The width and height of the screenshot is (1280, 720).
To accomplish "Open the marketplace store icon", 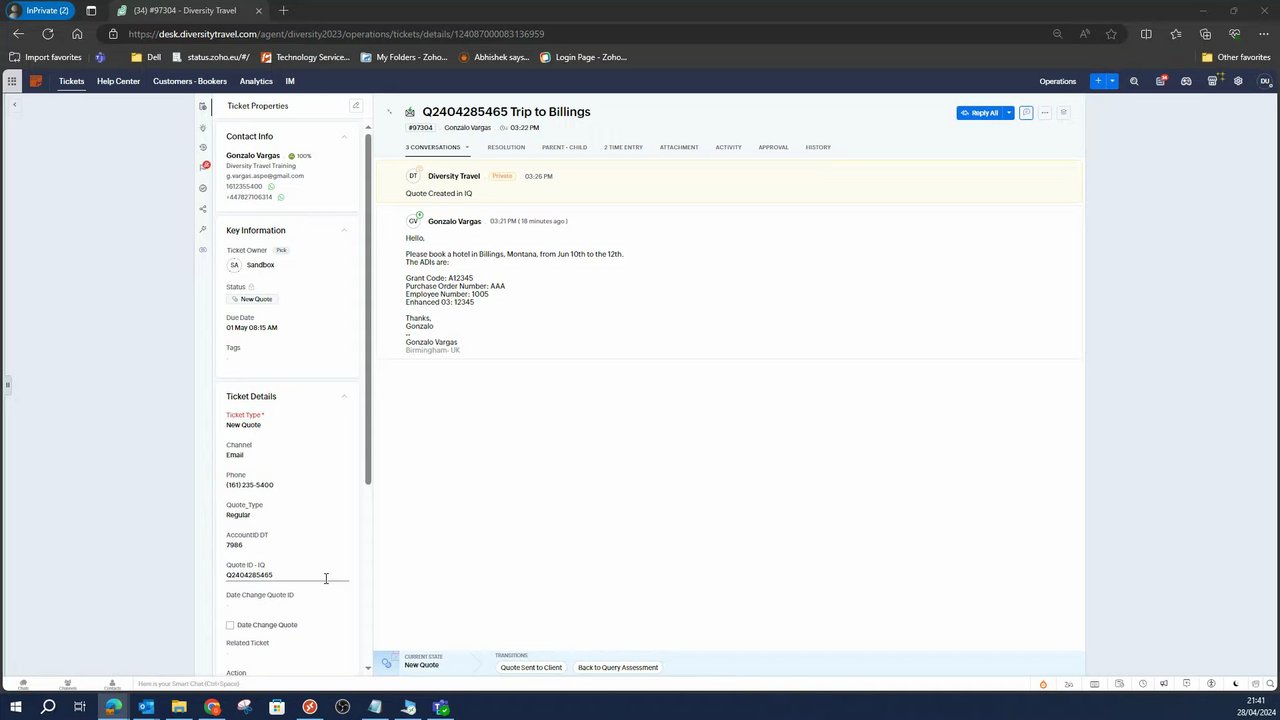I will (1212, 81).
